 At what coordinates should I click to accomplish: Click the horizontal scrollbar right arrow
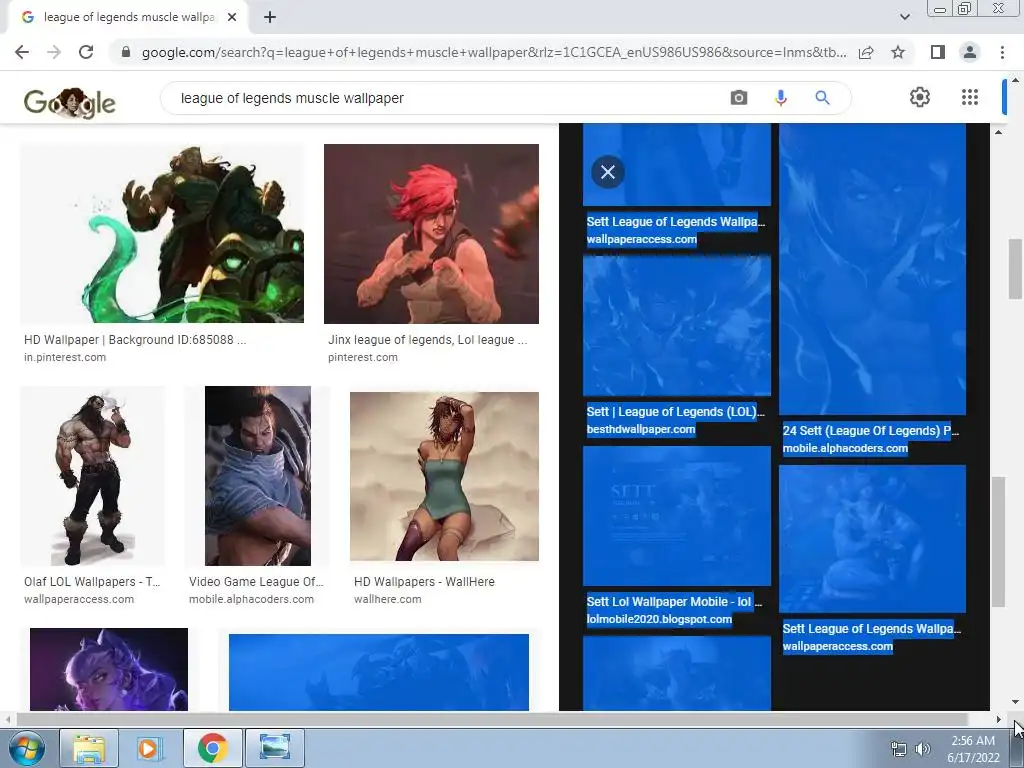pyautogui.click(x=998, y=719)
